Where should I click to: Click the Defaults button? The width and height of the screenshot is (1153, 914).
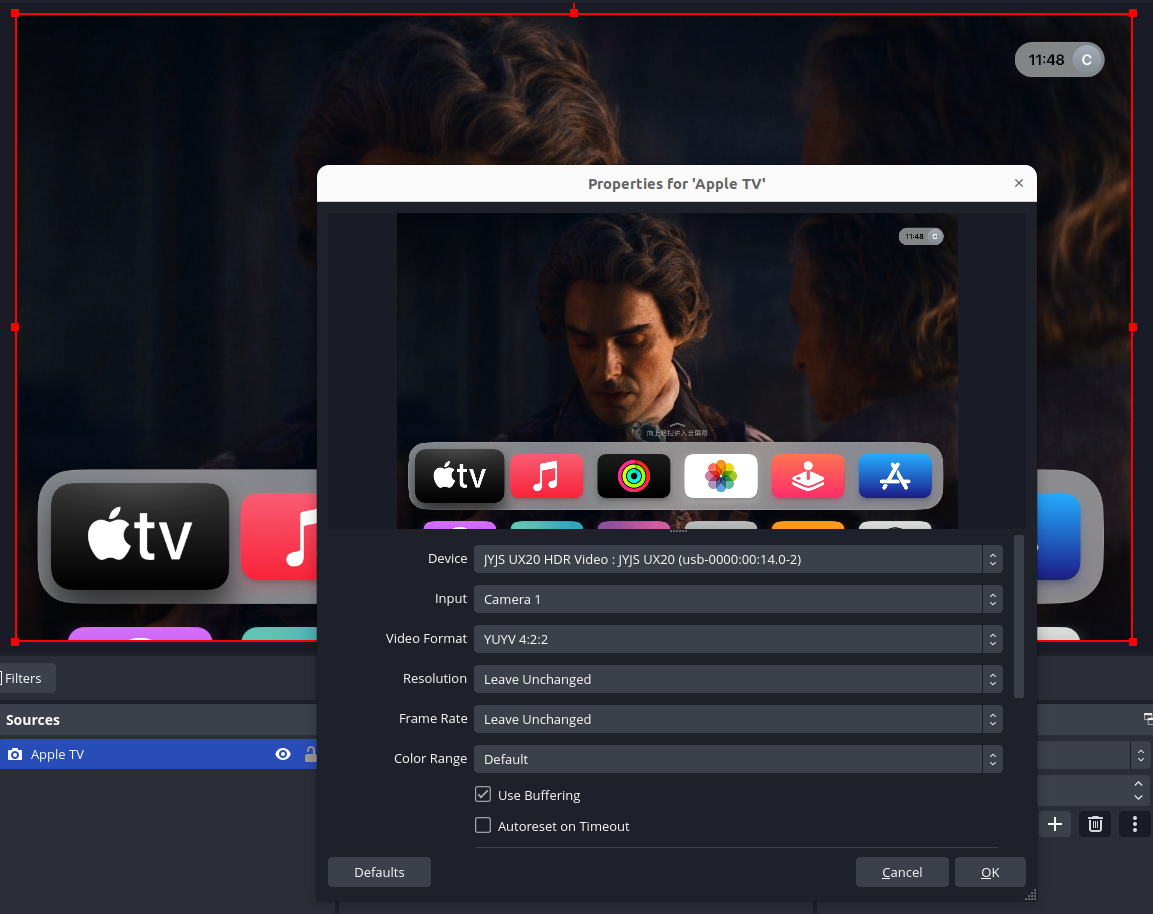(379, 872)
